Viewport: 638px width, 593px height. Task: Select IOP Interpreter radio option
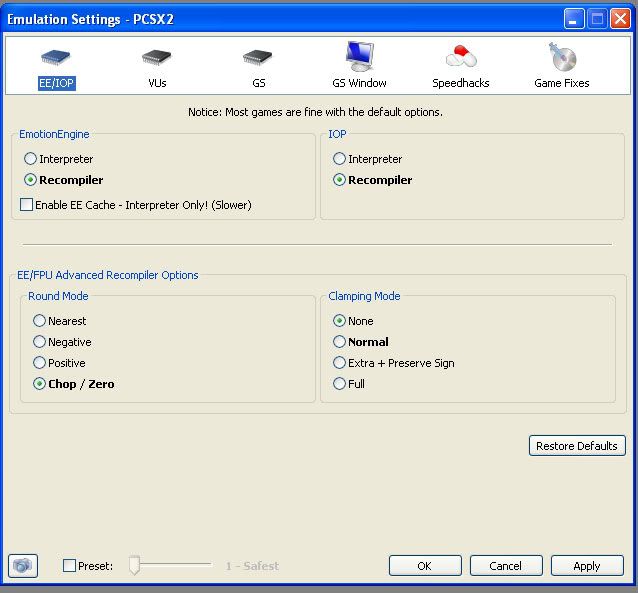(368, 159)
